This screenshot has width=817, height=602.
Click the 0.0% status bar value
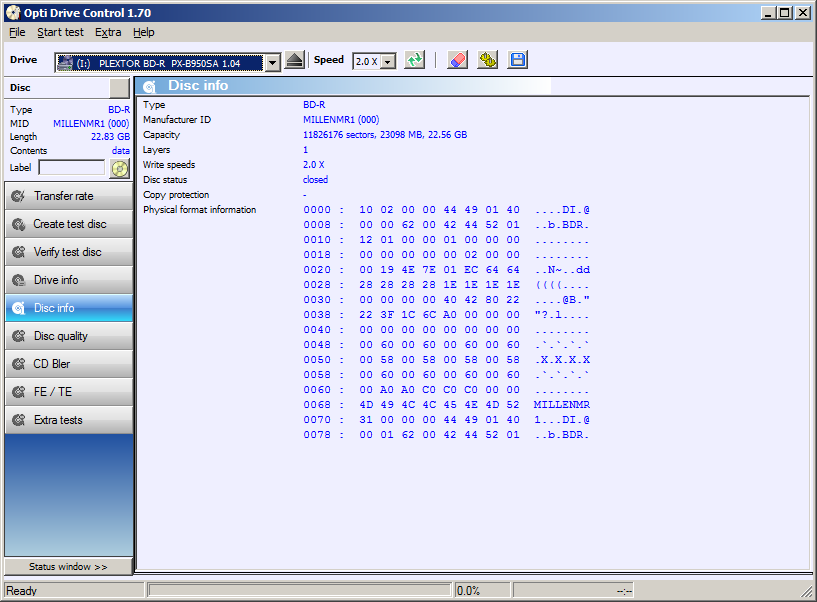[468, 591]
